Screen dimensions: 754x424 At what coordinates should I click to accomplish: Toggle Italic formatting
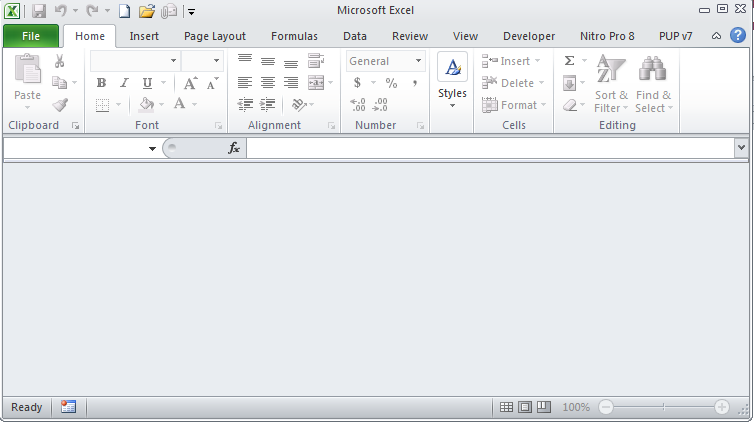[x=124, y=83]
